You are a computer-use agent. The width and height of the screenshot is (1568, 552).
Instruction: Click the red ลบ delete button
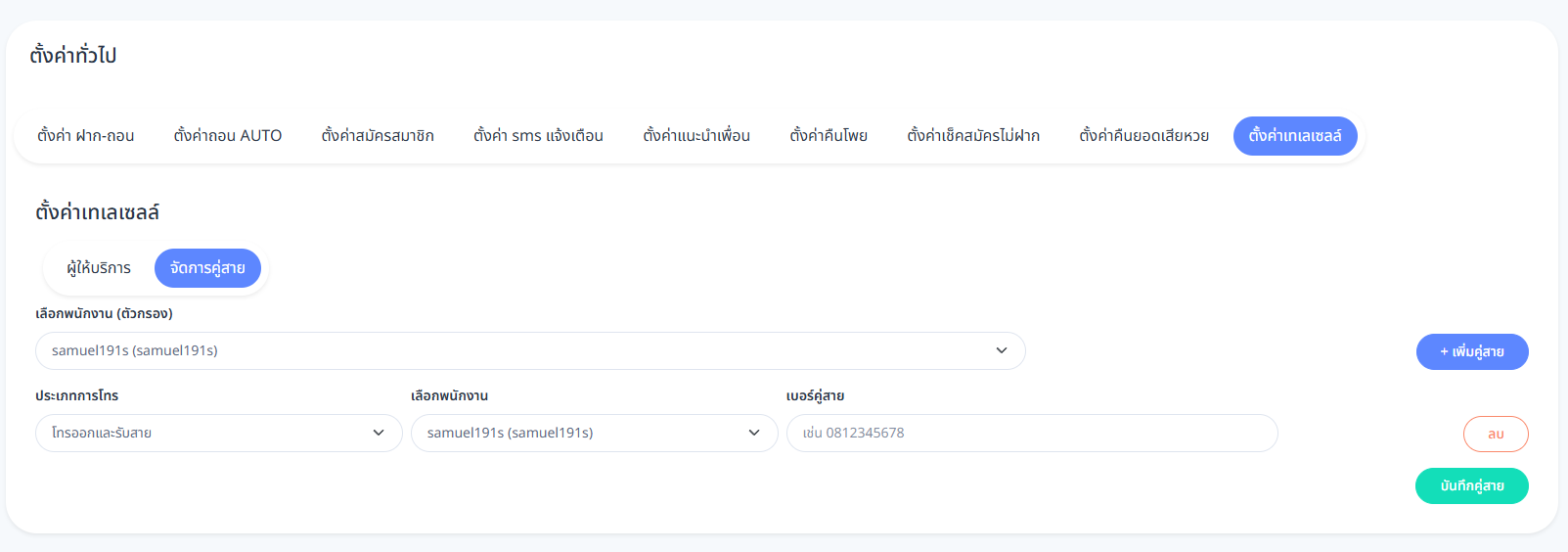(x=1496, y=434)
